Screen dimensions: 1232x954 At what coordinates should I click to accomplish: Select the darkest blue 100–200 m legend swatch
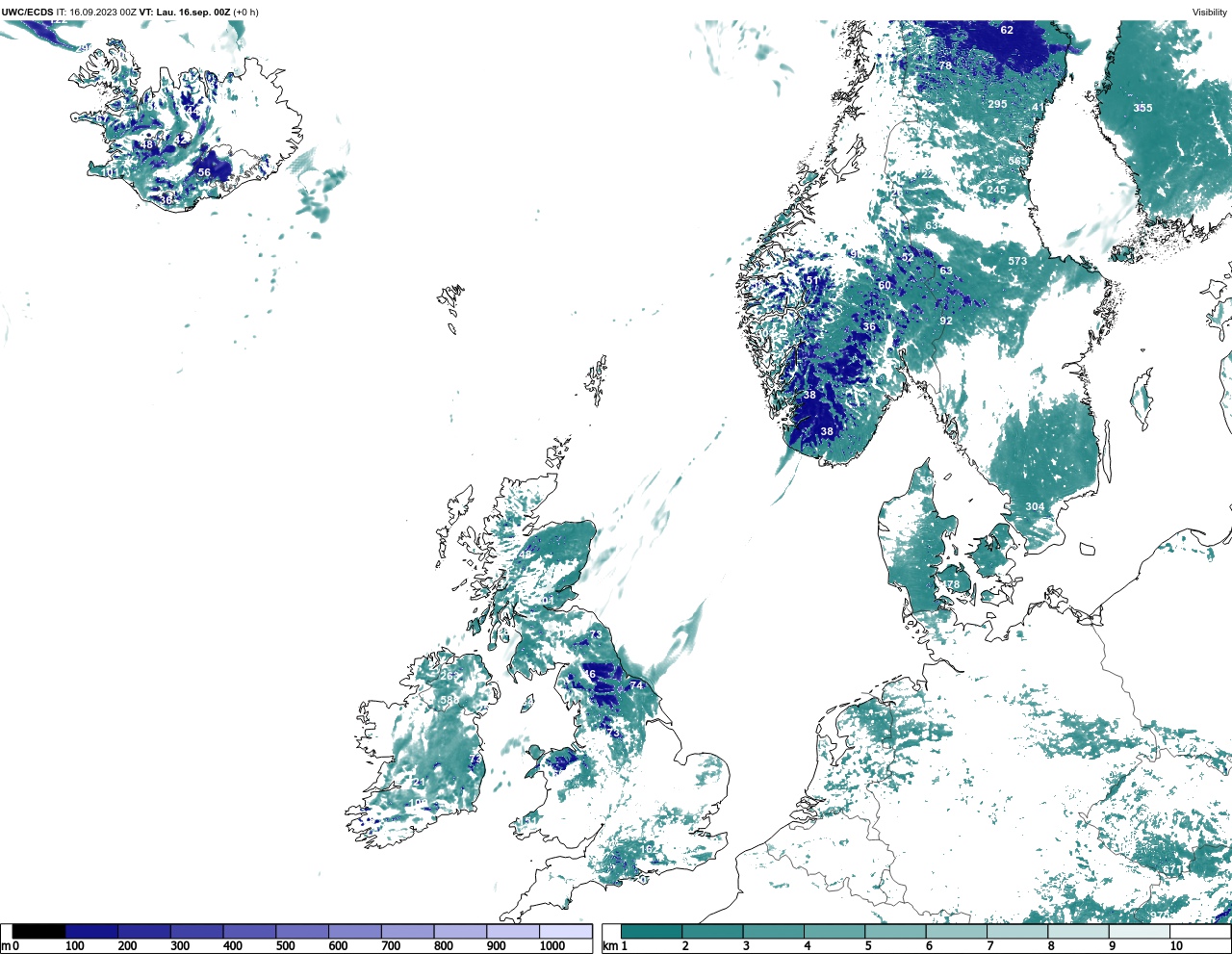coord(91,931)
